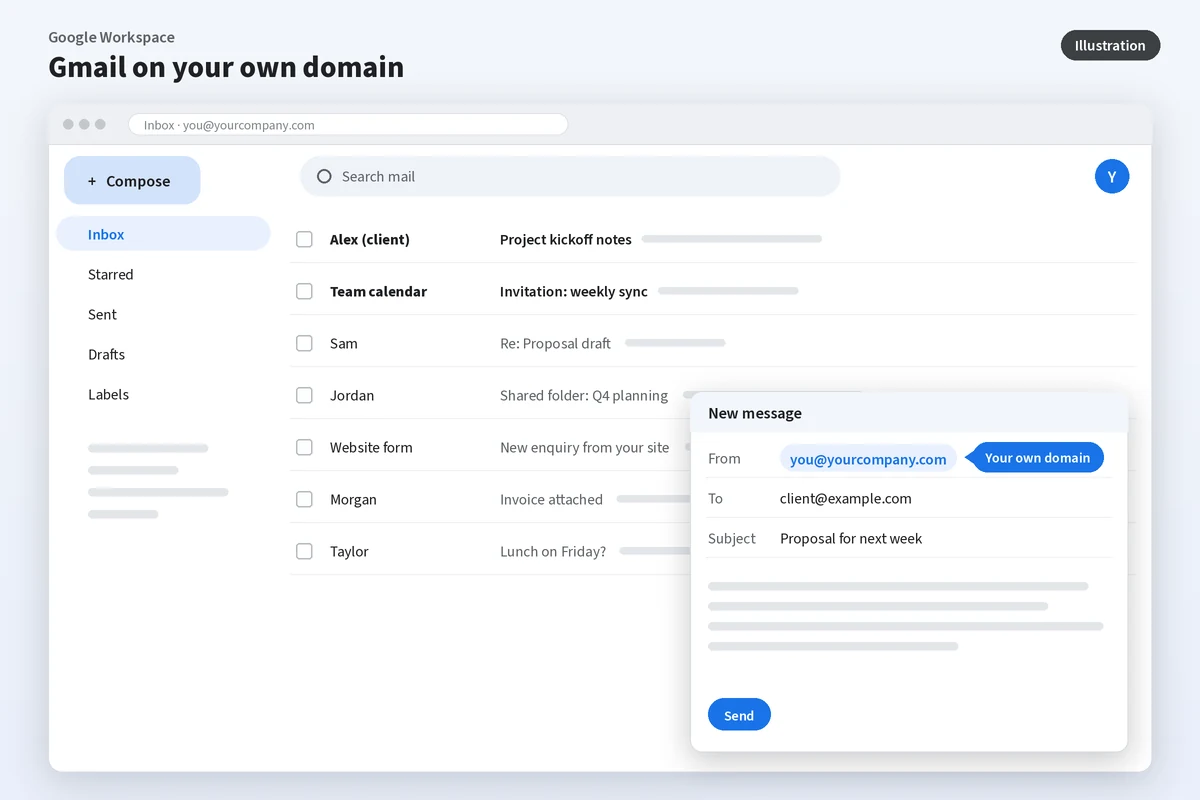The width and height of the screenshot is (1200, 800).
Task: Click the New message header bar
Action: [x=909, y=413]
